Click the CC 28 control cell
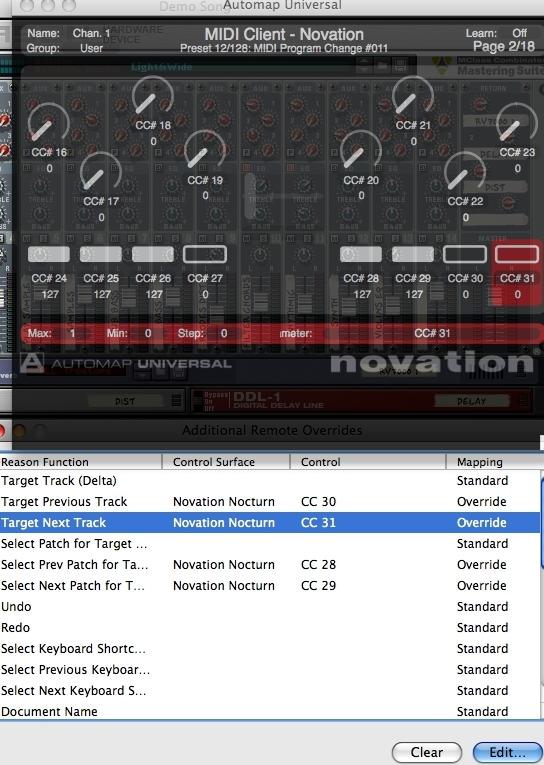The image size is (544, 765). tap(319, 564)
